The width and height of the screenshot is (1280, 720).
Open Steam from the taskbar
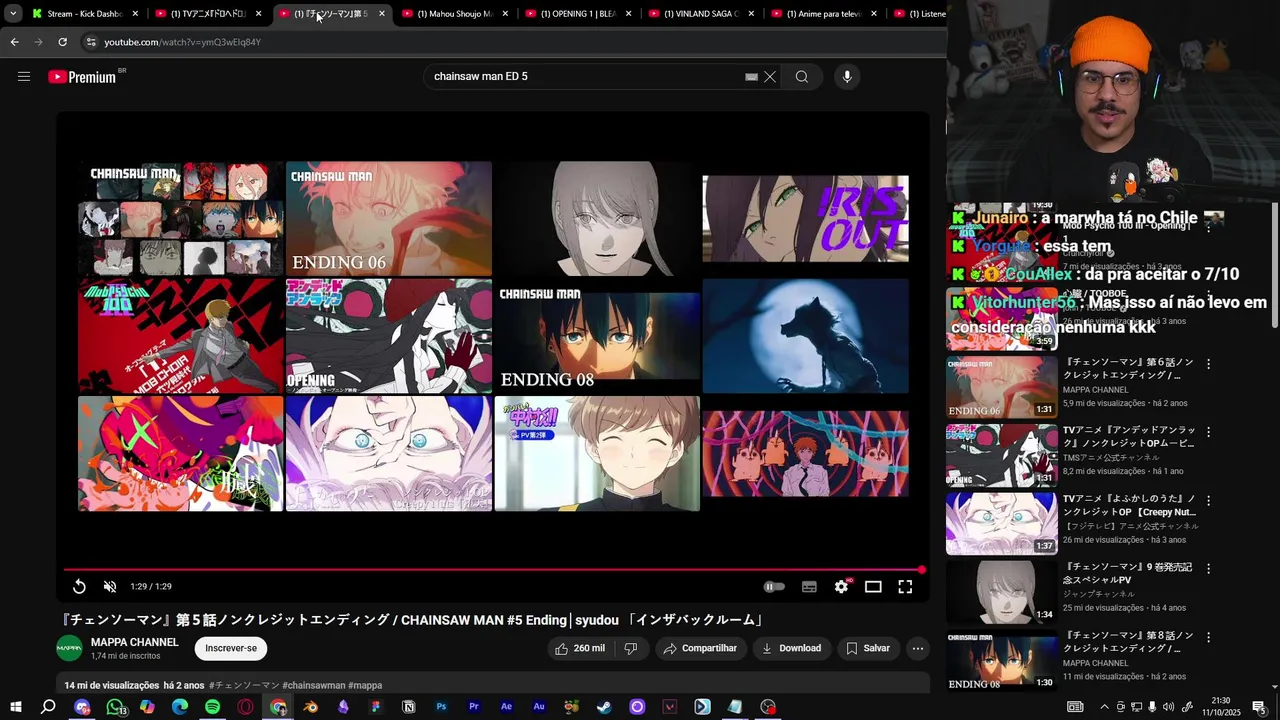point(604,707)
